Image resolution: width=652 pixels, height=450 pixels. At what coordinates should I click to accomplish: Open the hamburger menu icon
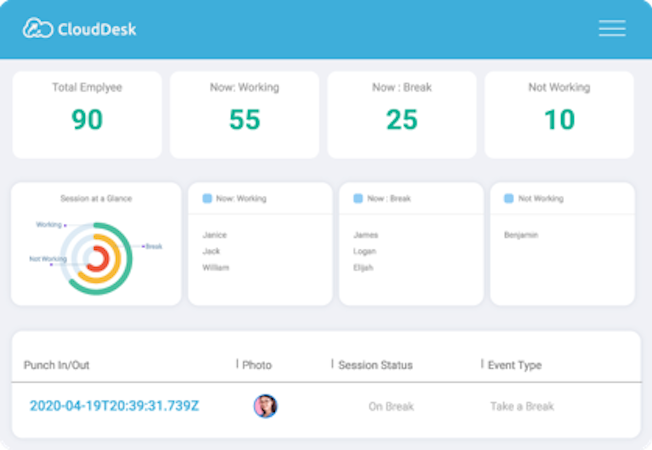click(x=612, y=28)
